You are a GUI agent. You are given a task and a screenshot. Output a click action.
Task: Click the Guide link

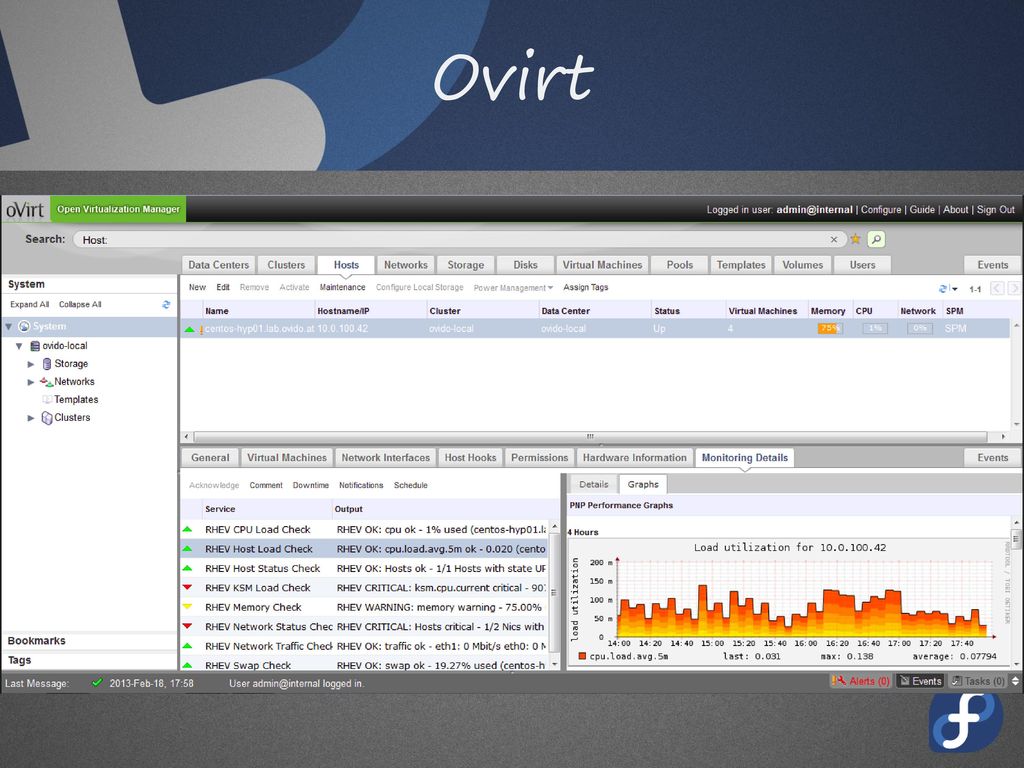[x=922, y=210]
